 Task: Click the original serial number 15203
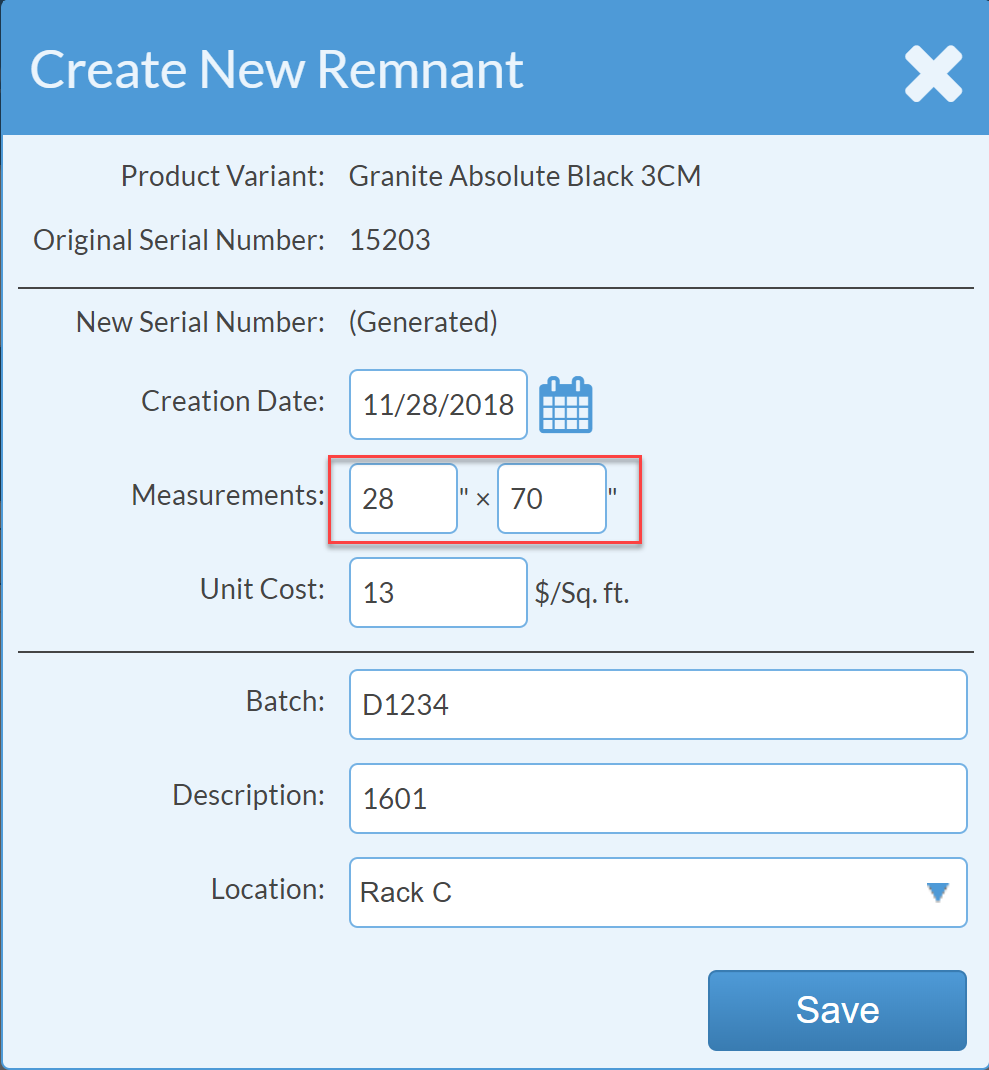[x=389, y=241]
